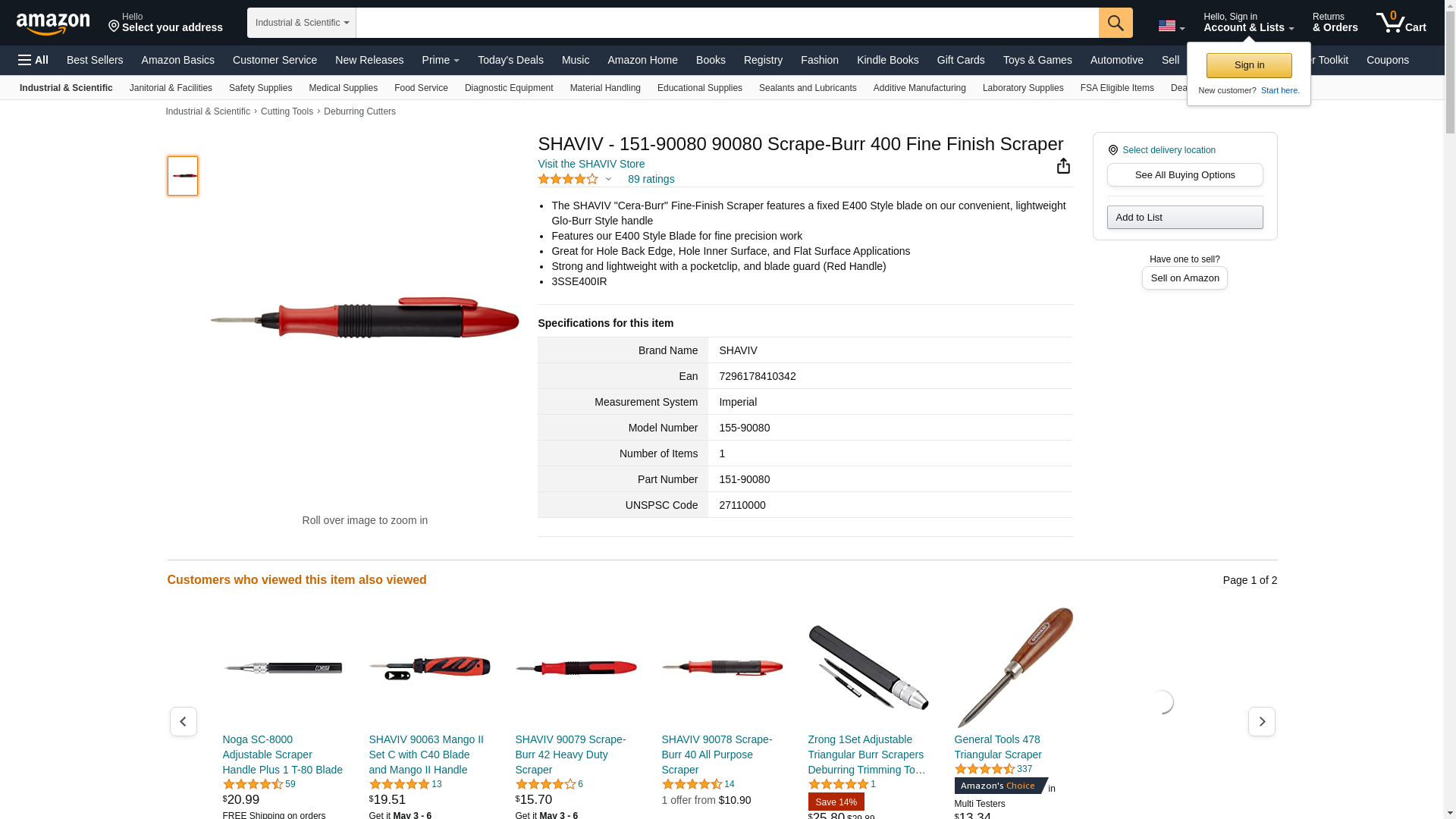The width and height of the screenshot is (1456, 819).
Task: Select the red scraper product thumbnail
Action: (183, 176)
